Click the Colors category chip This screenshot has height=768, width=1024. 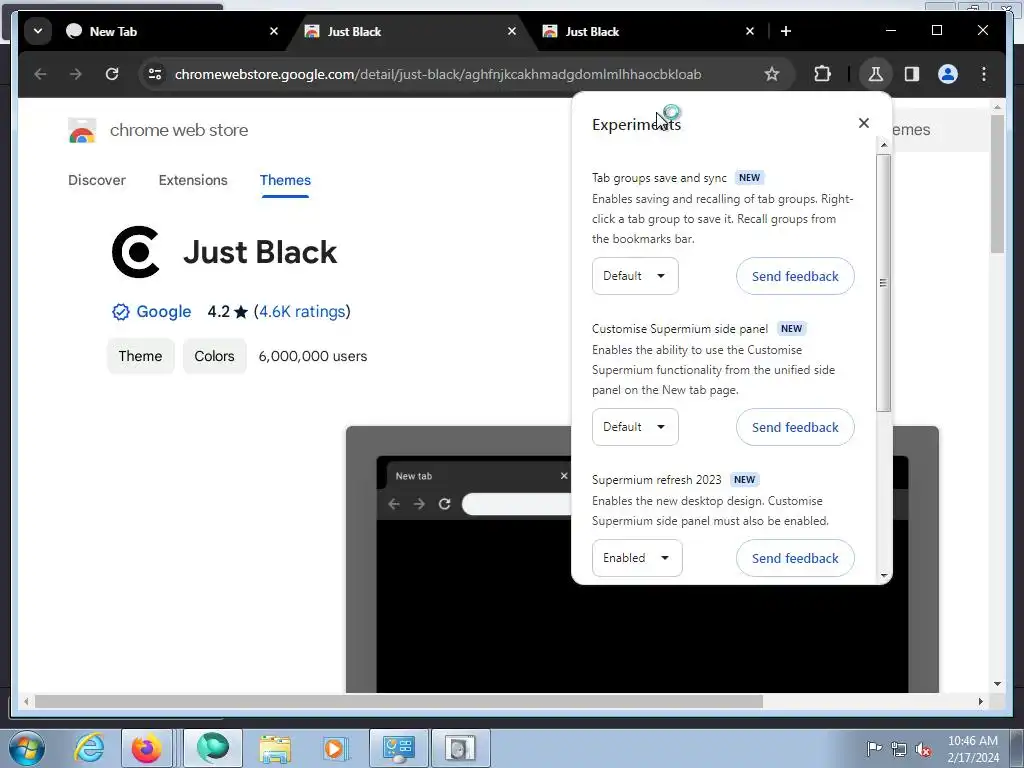214,356
